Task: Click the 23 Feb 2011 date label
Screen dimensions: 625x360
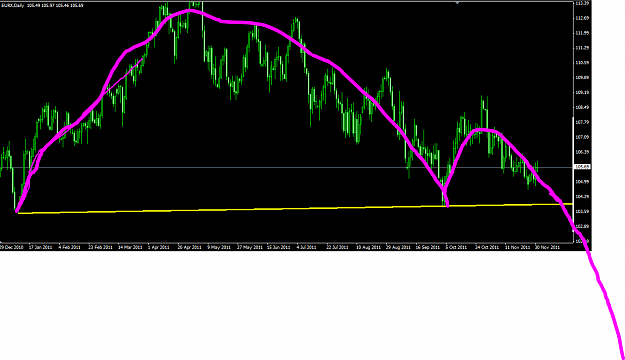Action: (100, 247)
